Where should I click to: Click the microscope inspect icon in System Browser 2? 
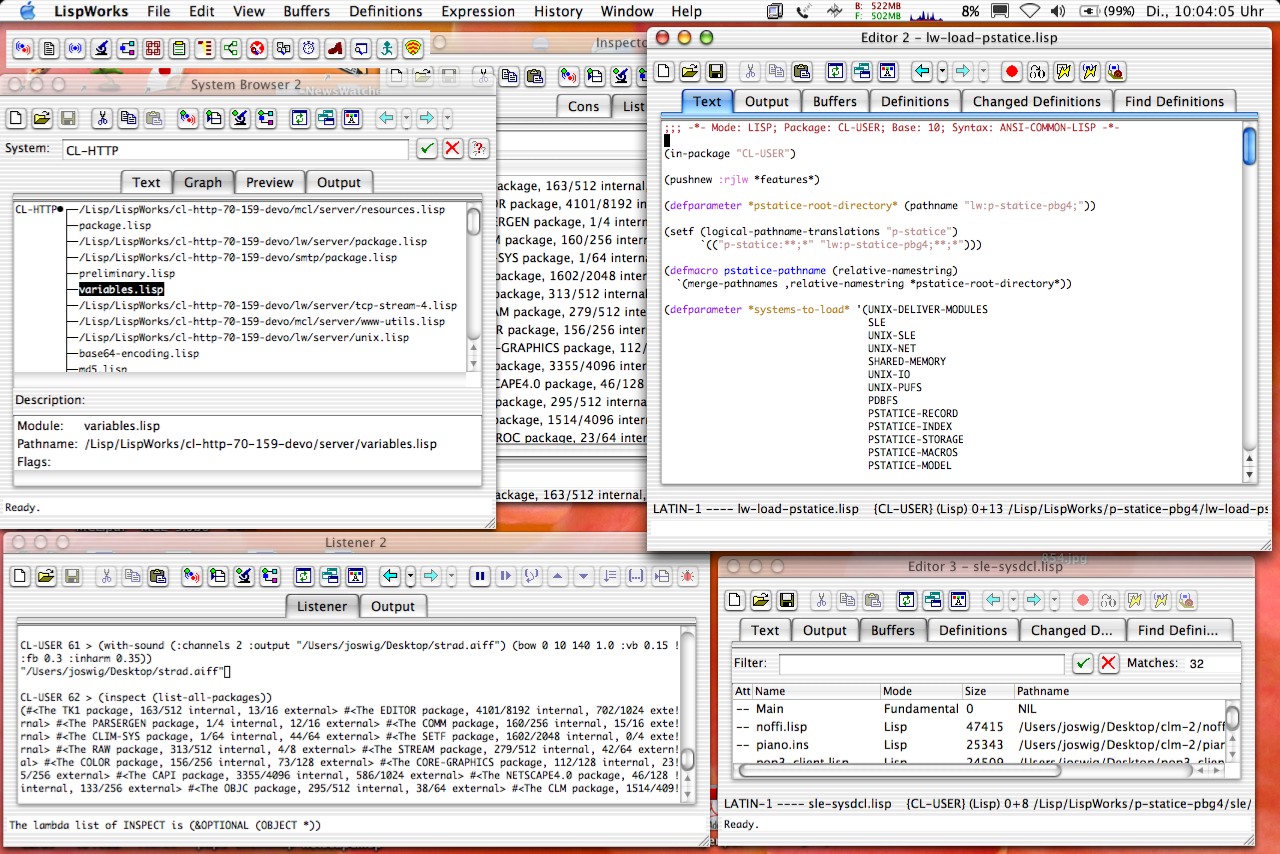point(240,118)
